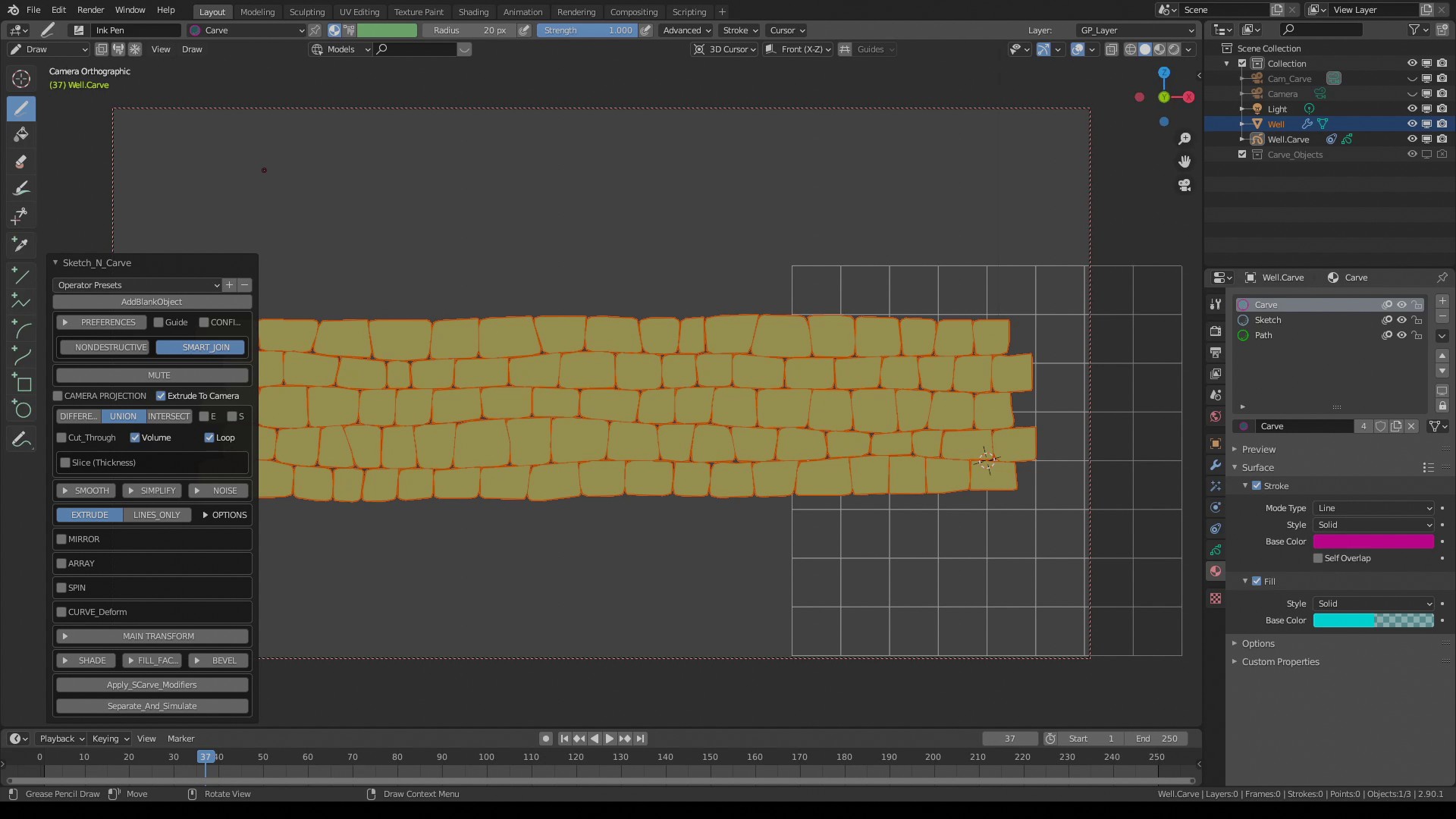Switch to the Sculpting workspace tab

pyautogui.click(x=306, y=11)
